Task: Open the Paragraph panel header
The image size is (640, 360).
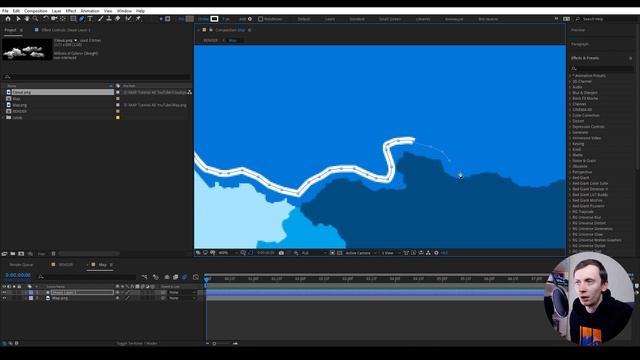Action: pos(580,44)
